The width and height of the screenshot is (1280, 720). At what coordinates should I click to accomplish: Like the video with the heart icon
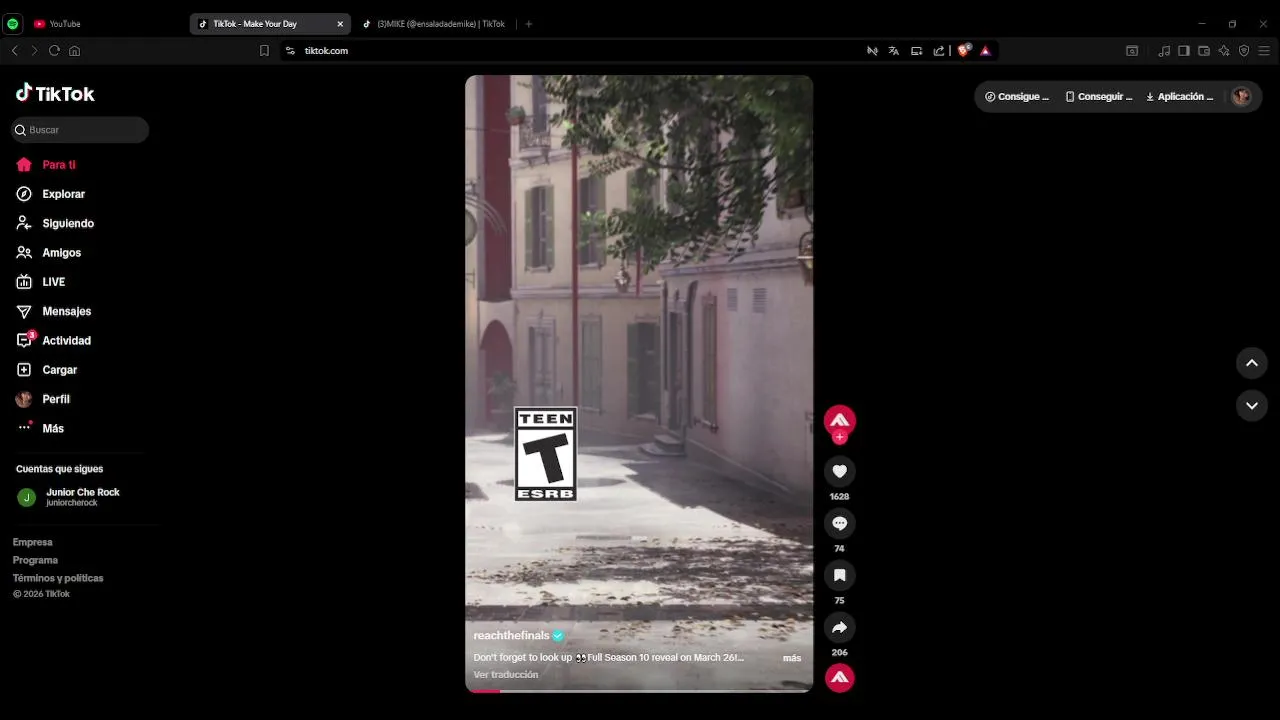[839, 471]
